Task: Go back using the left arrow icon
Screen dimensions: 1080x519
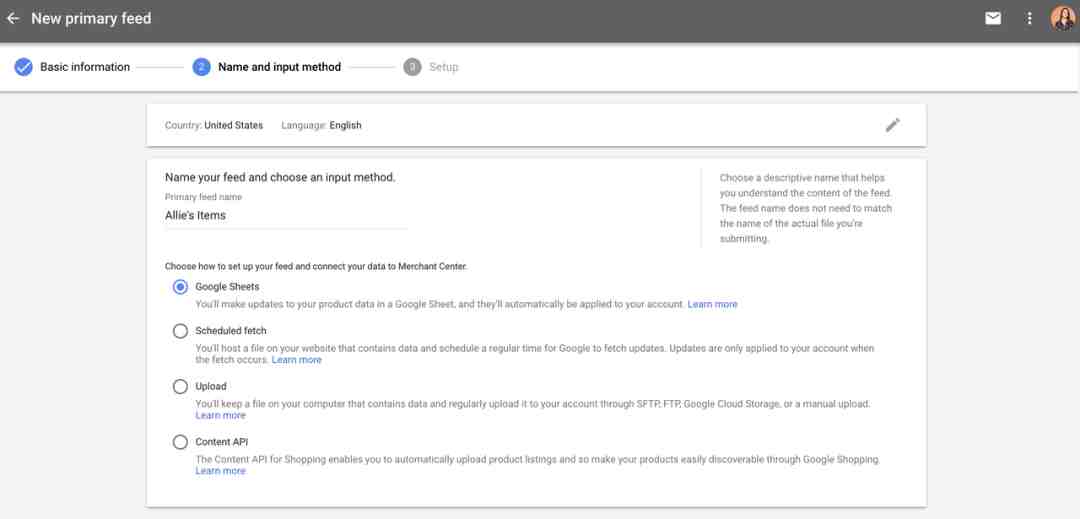Action: (12, 19)
